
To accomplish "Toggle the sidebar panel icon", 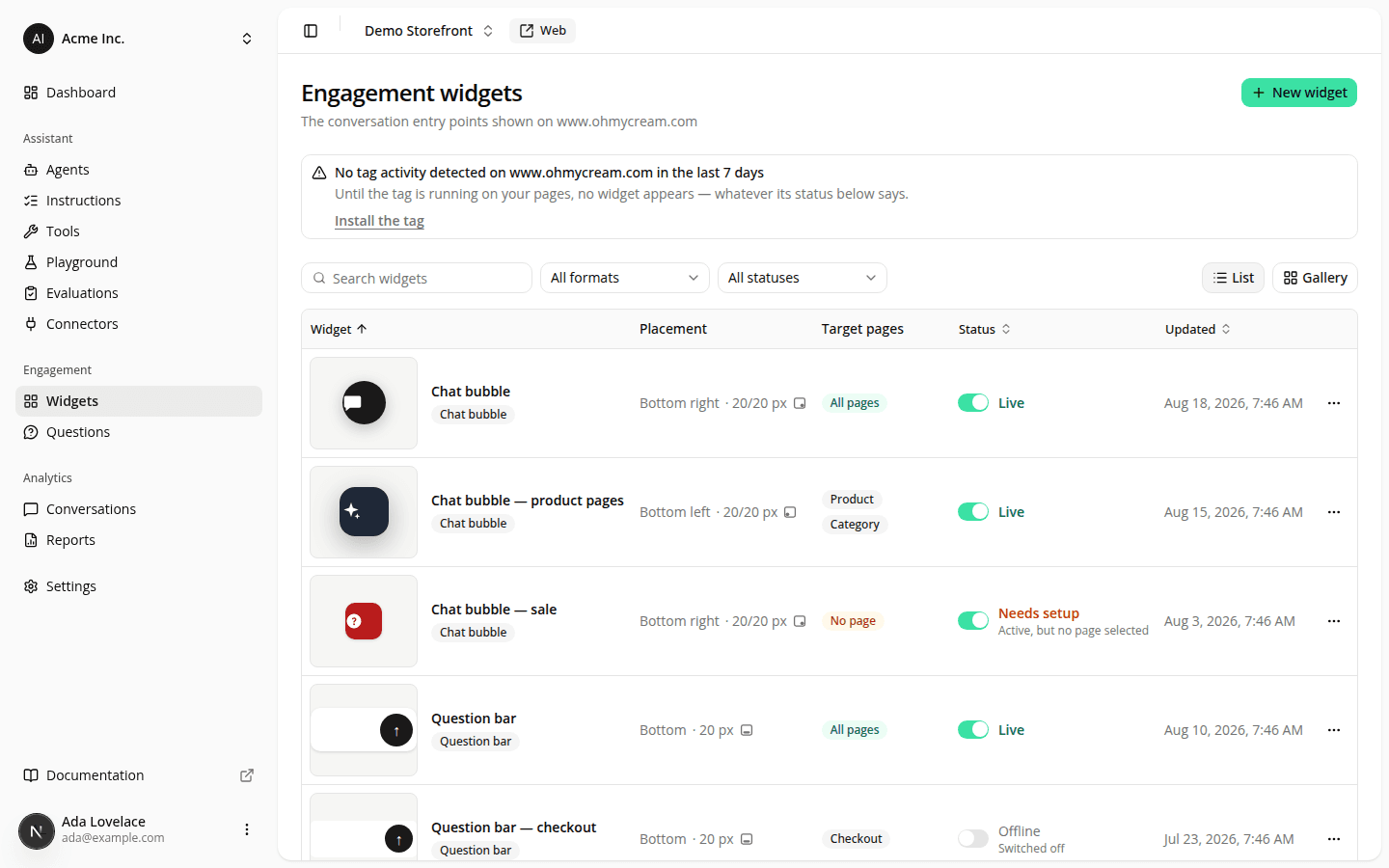I will point(311,31).
